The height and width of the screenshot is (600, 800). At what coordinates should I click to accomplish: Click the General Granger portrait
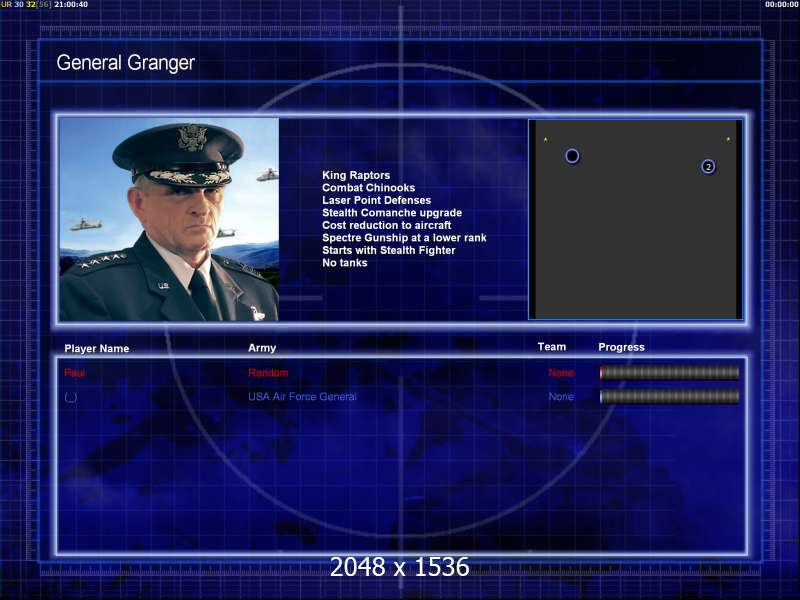point(169,219)
